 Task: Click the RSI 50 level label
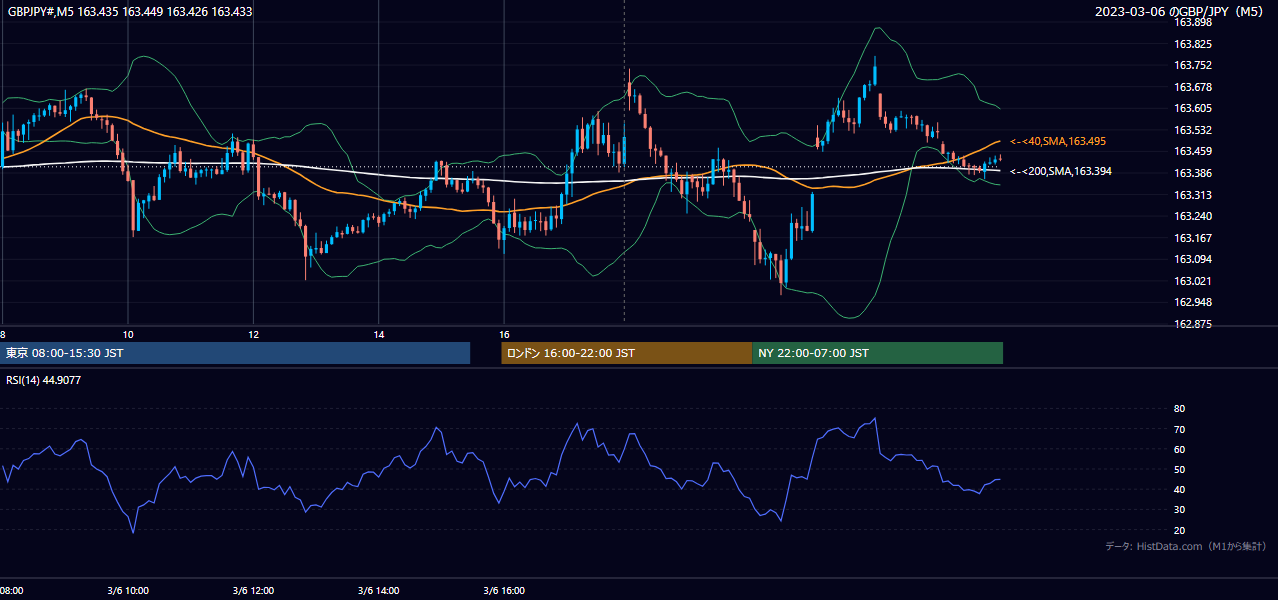(x=1179, y=469)
